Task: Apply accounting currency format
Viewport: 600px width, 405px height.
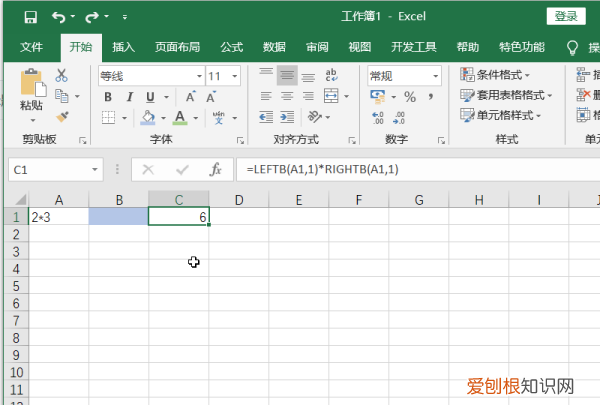Action: [x=378, y=96]
